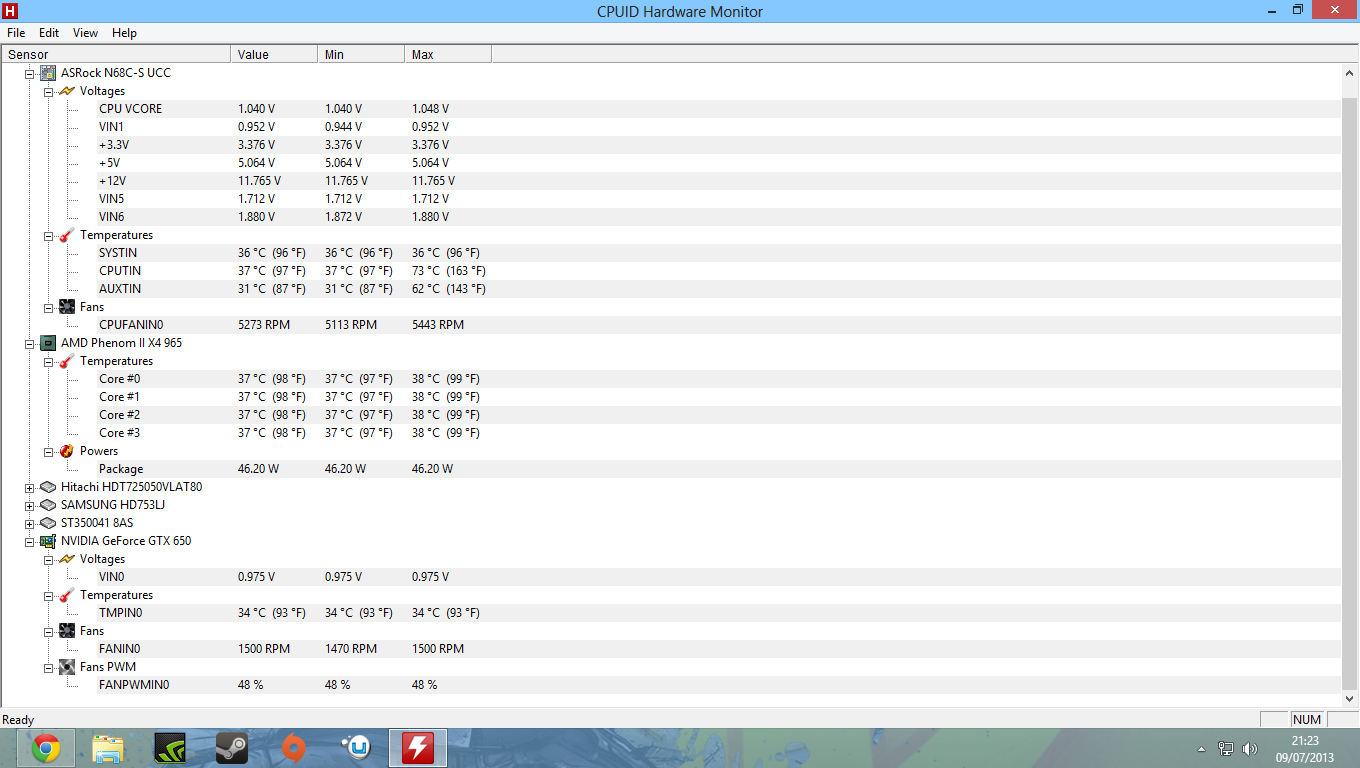
Task: Select the CPUFANIN0 fan row
Action: pos(671,325)
